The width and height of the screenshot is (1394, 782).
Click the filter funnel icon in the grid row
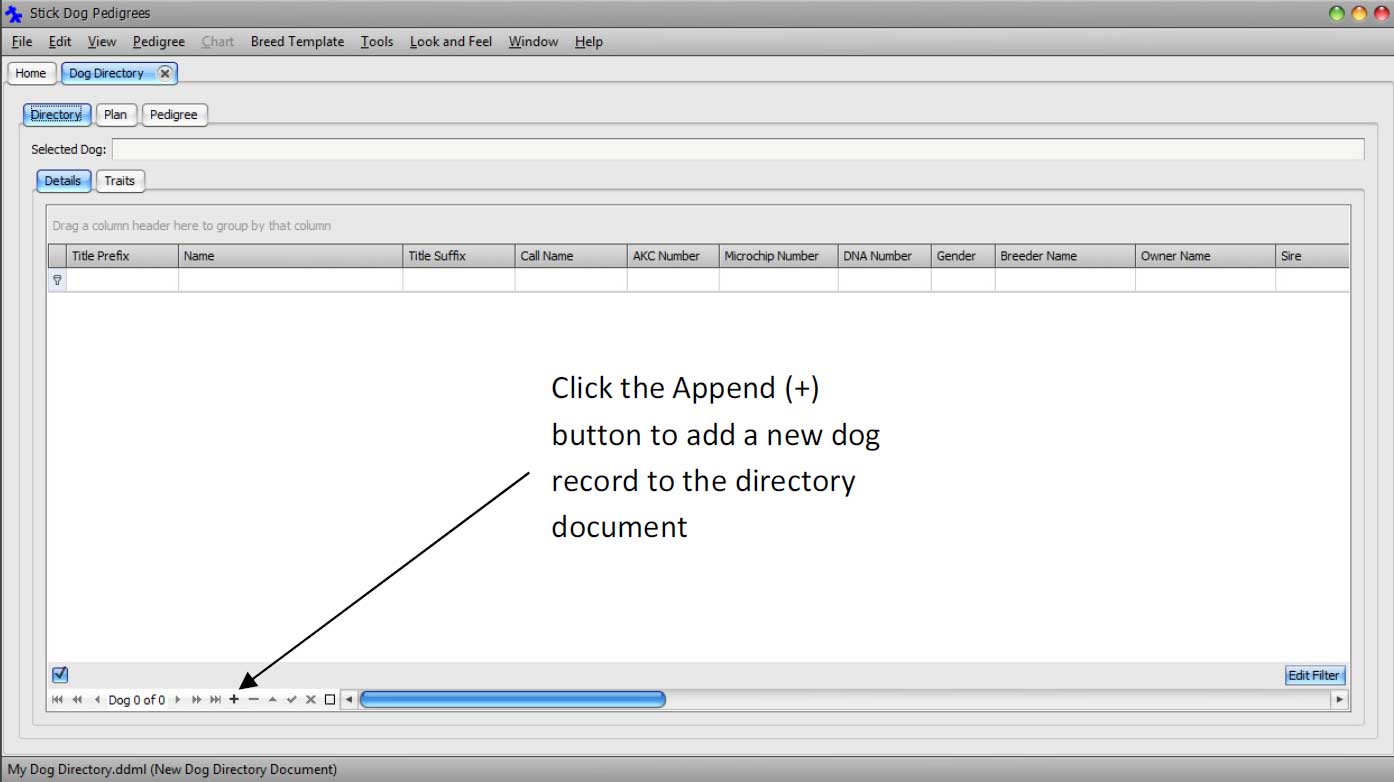pyautogui.click(x=57, y=280)
